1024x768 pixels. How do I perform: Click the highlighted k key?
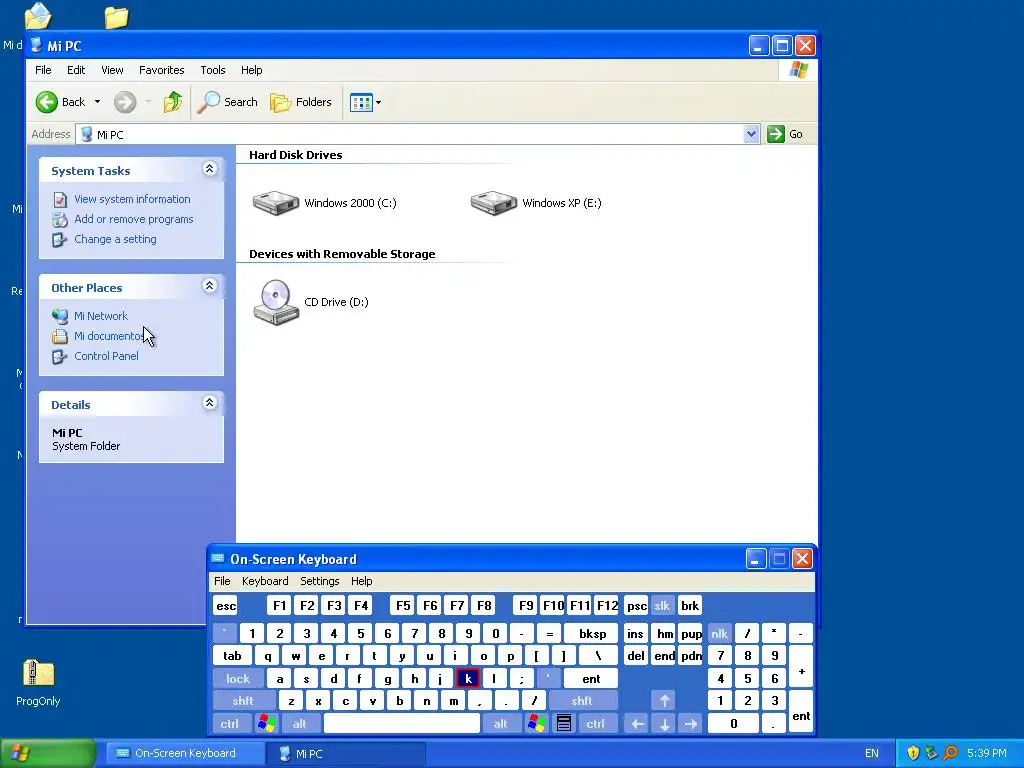coord(468,679)
